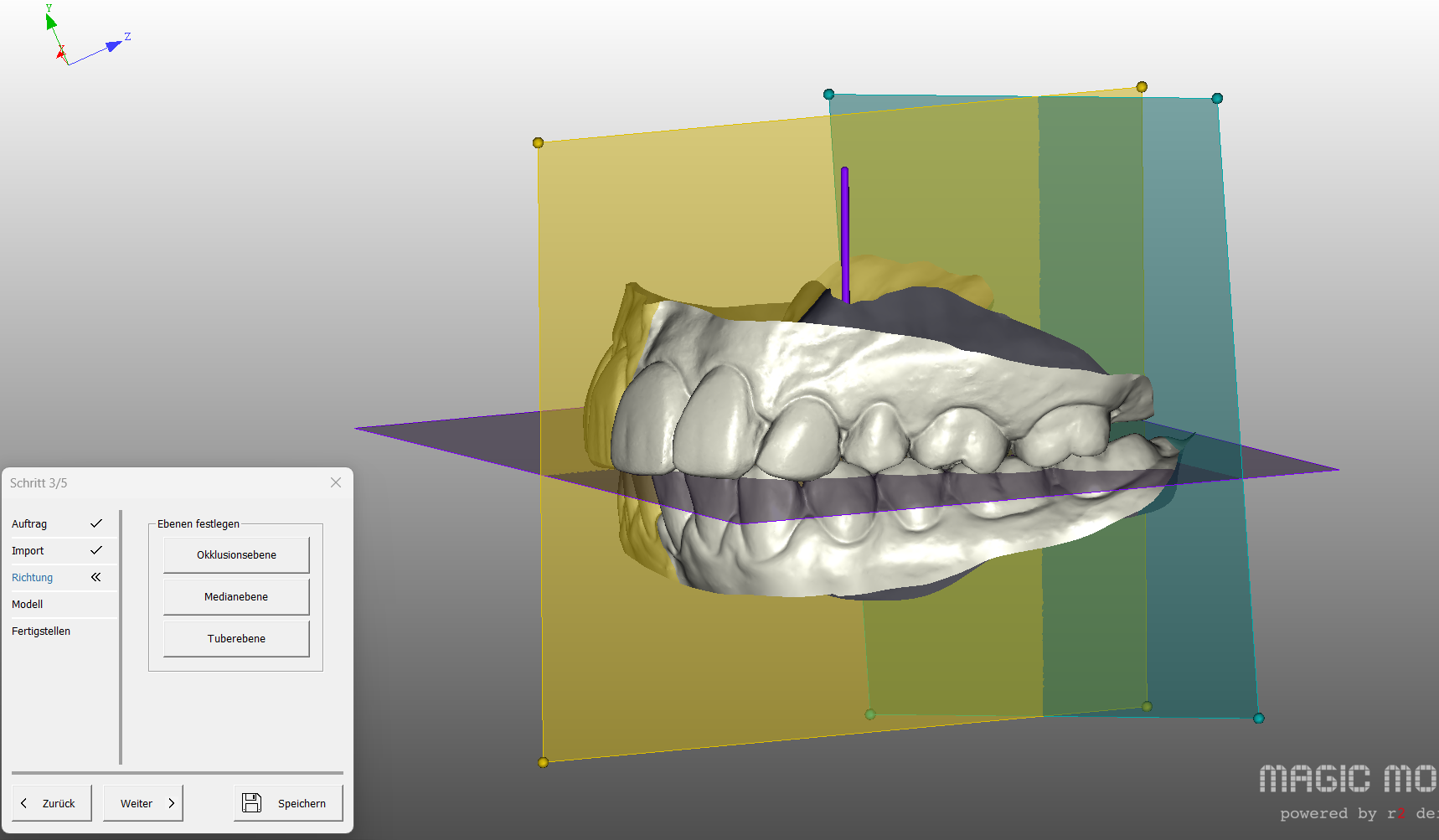The image size is (1439, 840).
Task: Open the Modell step
Action: point(28,604)
